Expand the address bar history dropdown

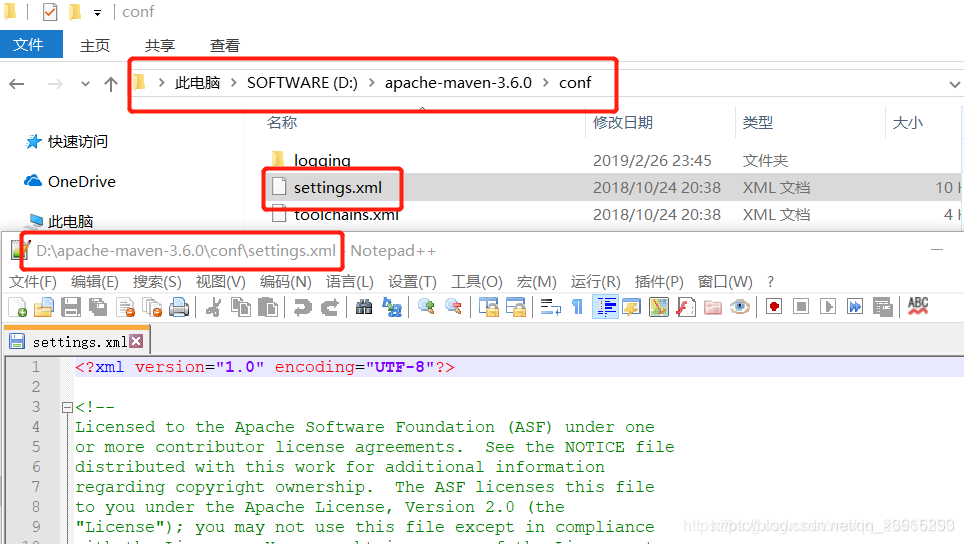point(954,84)
